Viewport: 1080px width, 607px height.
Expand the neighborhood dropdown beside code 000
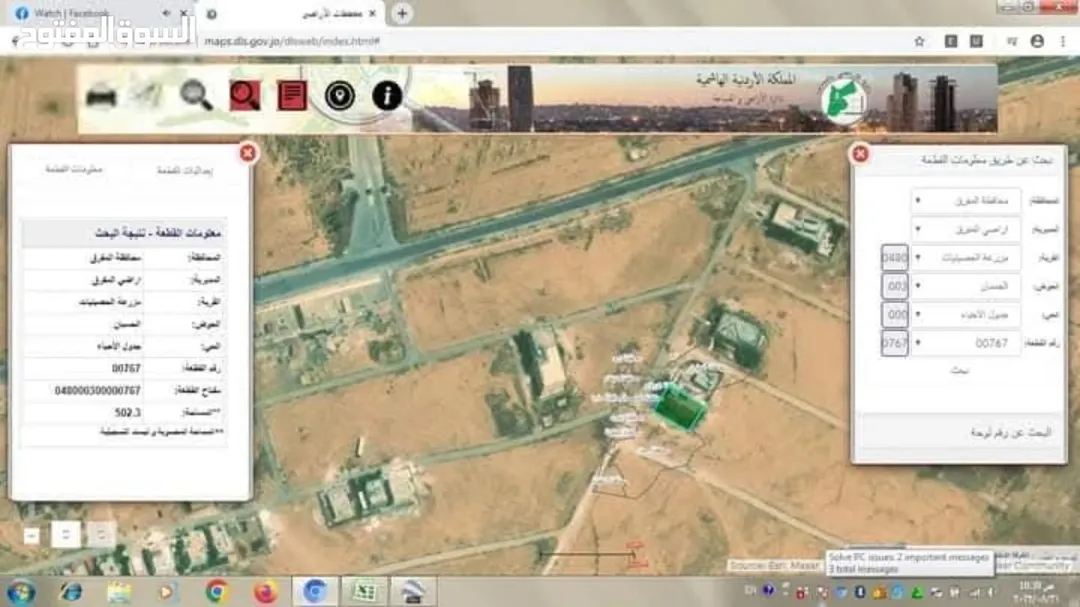965,315
